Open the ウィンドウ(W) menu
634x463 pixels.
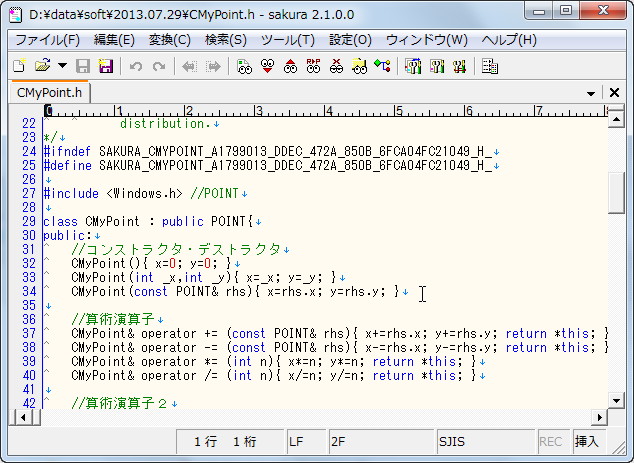[x=427, y=40]
